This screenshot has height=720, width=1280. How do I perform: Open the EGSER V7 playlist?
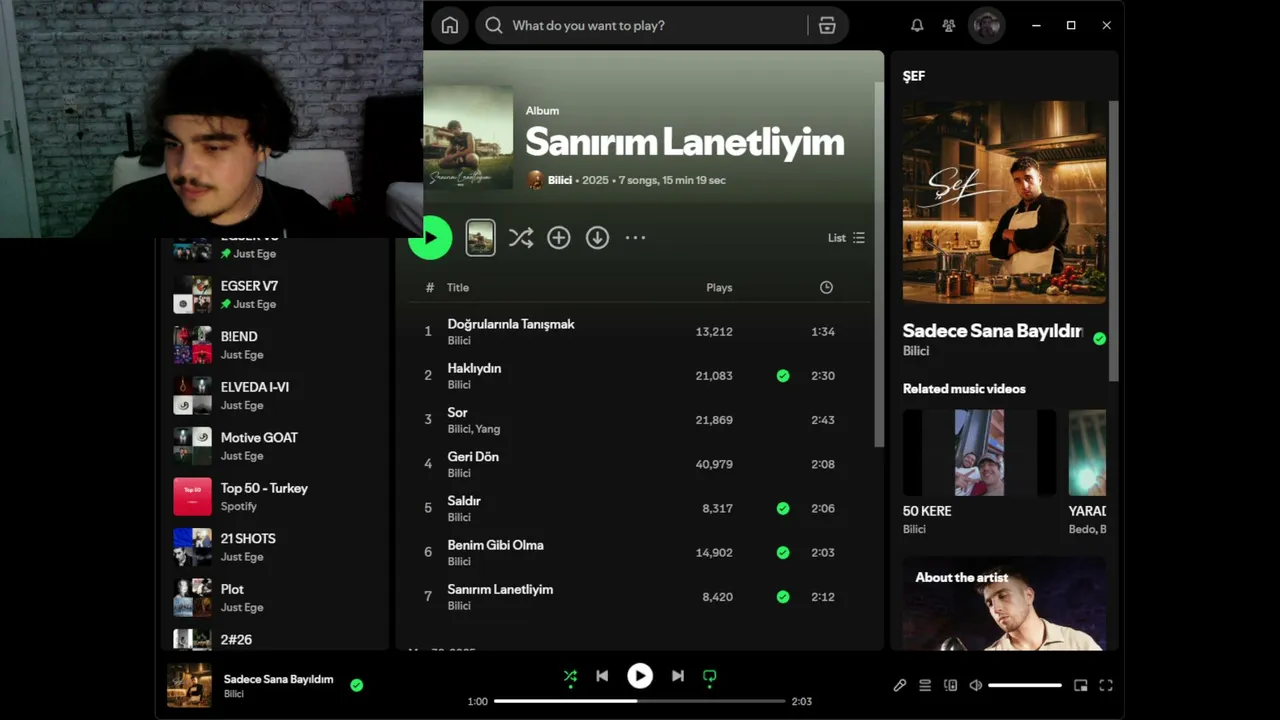275,294
